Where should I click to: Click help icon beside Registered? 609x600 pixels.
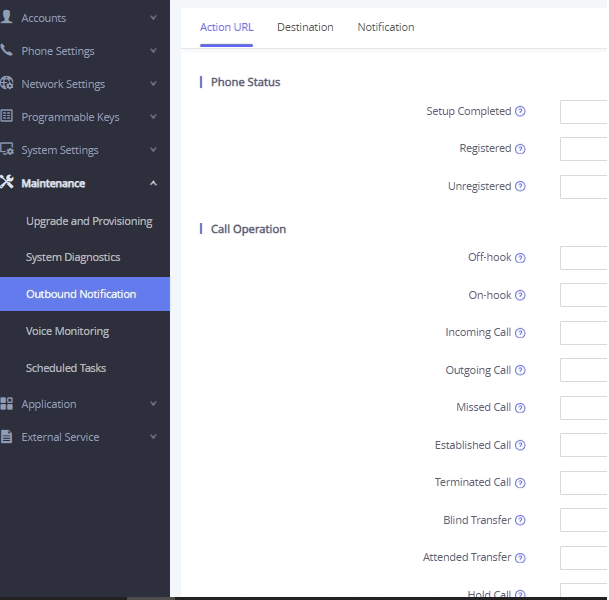[x=520, y=149]
